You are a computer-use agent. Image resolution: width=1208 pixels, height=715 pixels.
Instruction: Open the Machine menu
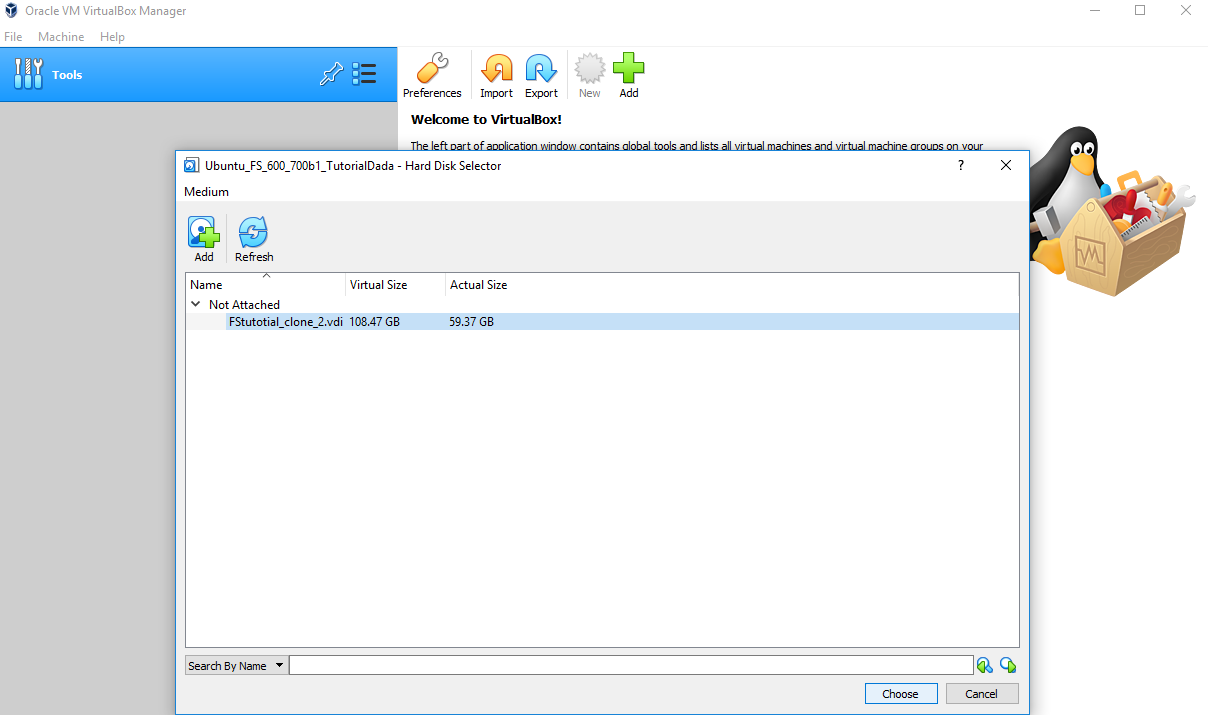point(61,37)
